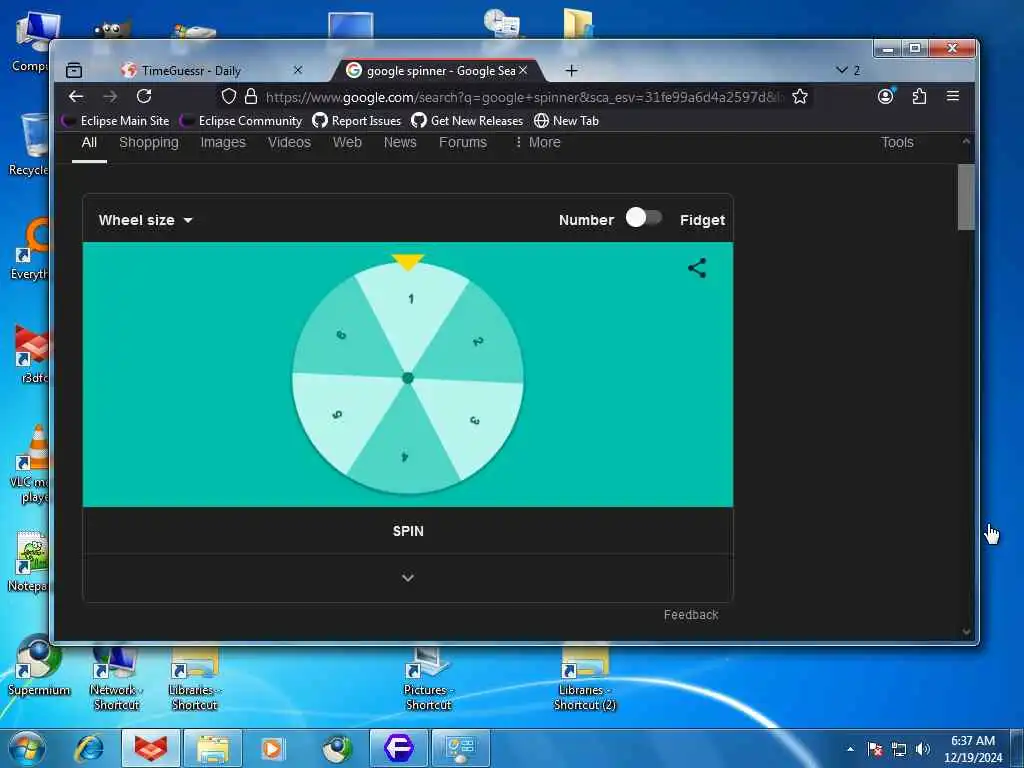Select the Pictures - Shortcut desktop icon
Image resolution: width=1024 pixels, height=768 pixels.
[428, 679]
